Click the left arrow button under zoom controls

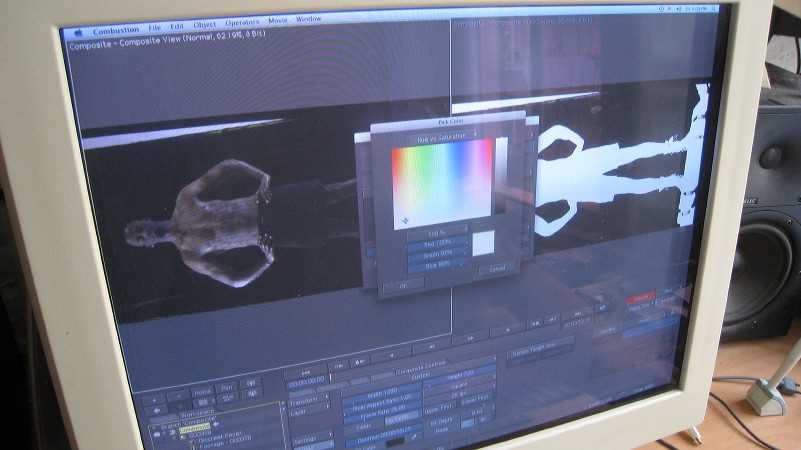click(158, 410)
